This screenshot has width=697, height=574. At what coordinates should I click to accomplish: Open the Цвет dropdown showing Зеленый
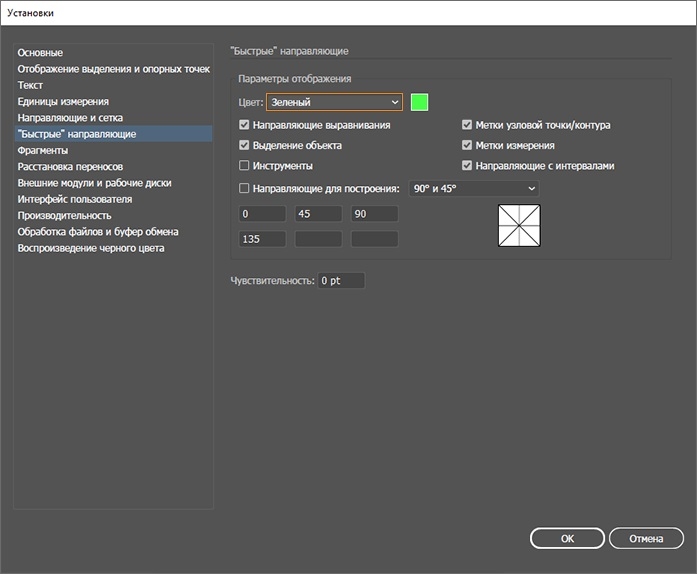pos(334,102)
